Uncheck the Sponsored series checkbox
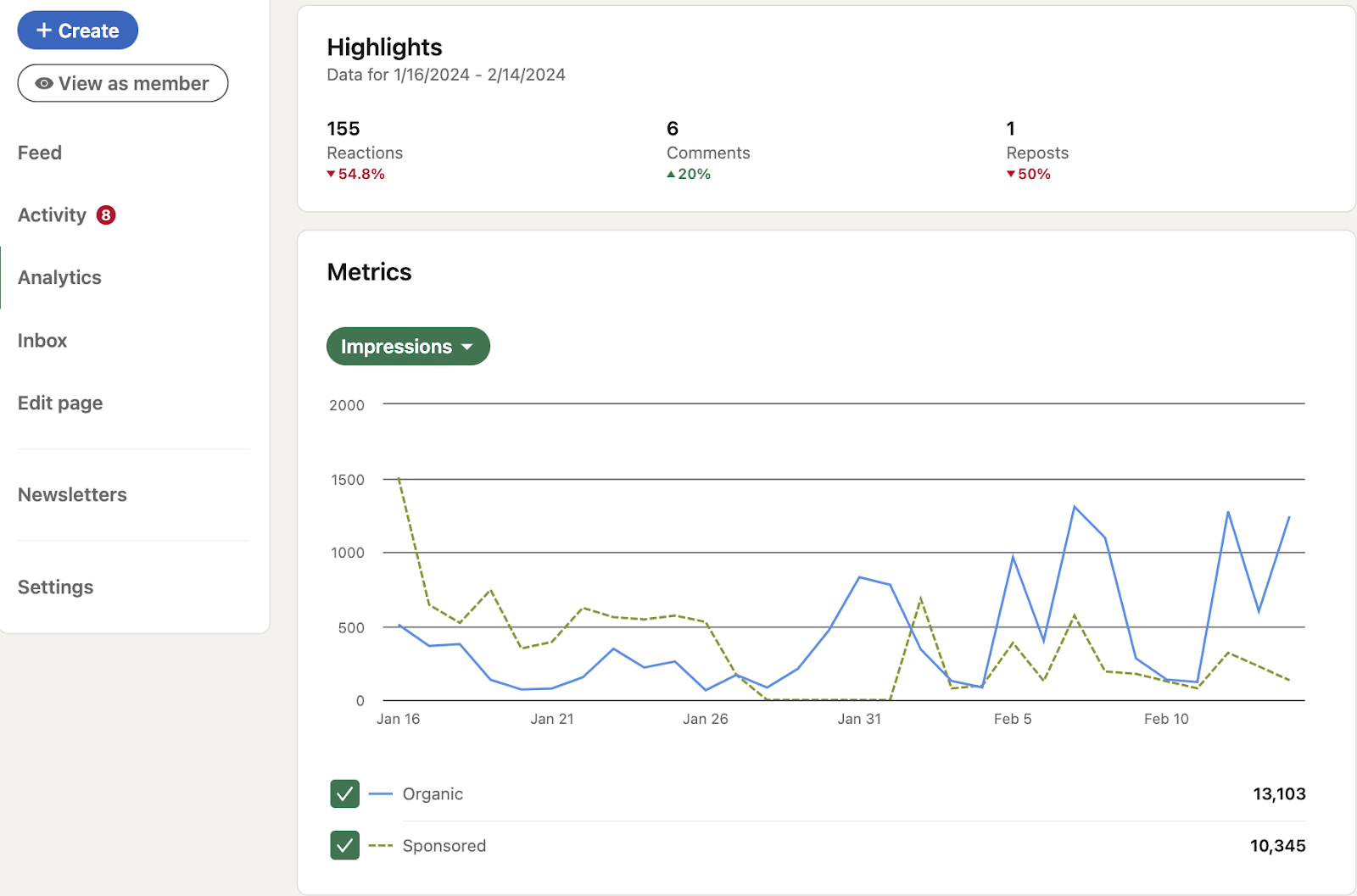 tap(344, 845)
